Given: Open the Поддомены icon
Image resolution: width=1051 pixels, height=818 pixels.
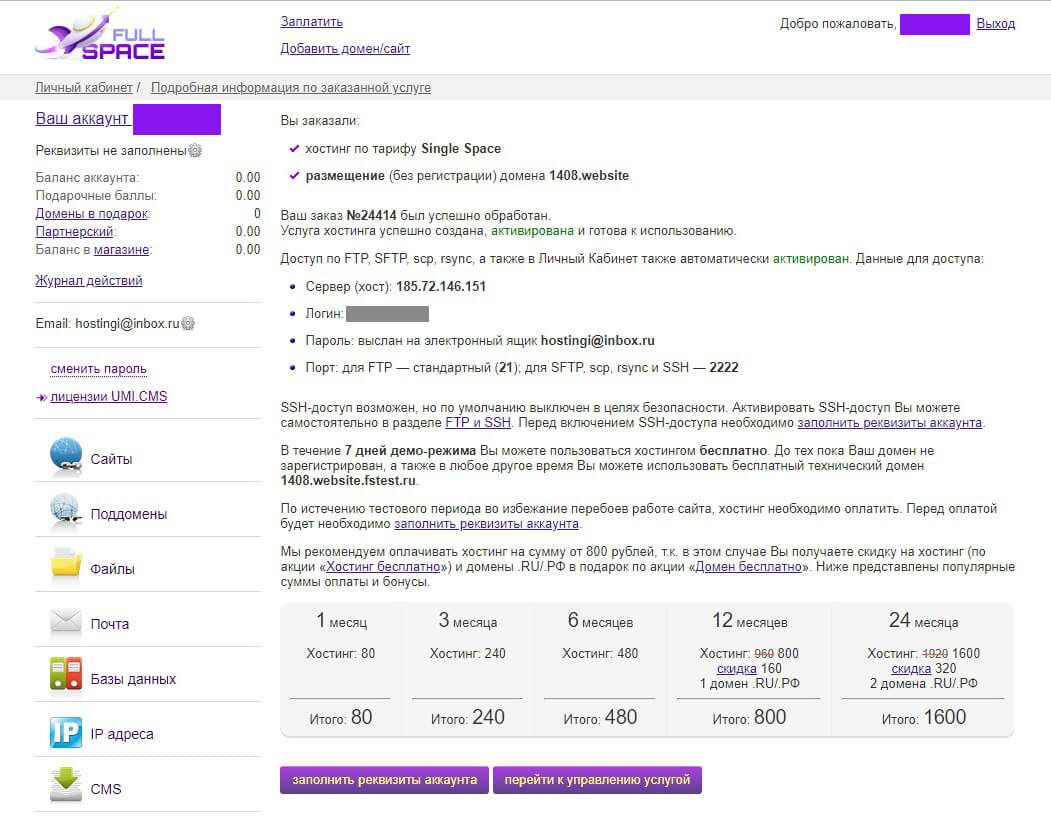Looking at the screenshot, I should [x=66, y=511].
